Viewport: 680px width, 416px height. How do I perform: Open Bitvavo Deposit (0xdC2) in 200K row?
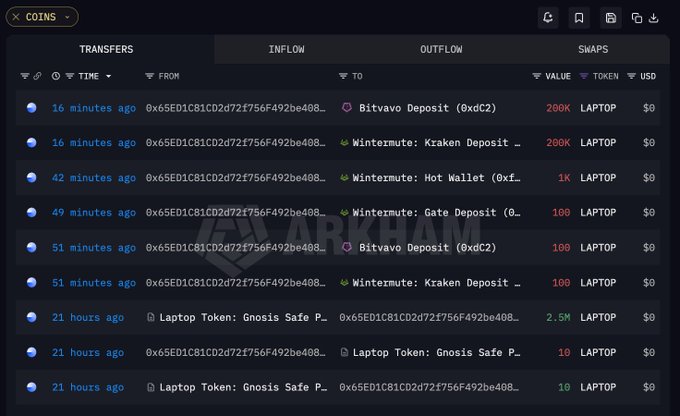tap(427, 108)
